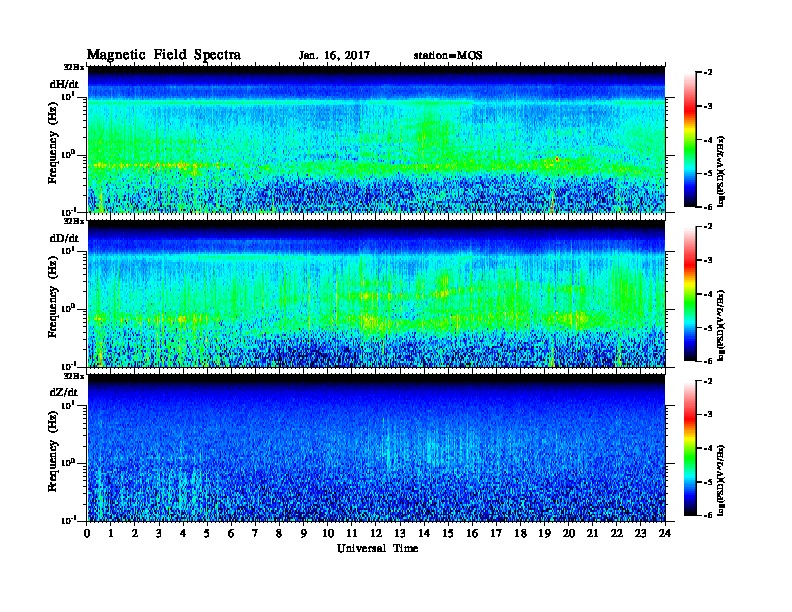Click the dZ/dt panel color scale bar
Screen dimensions: 792x612
pyautogui.click(x=690, y=448)
